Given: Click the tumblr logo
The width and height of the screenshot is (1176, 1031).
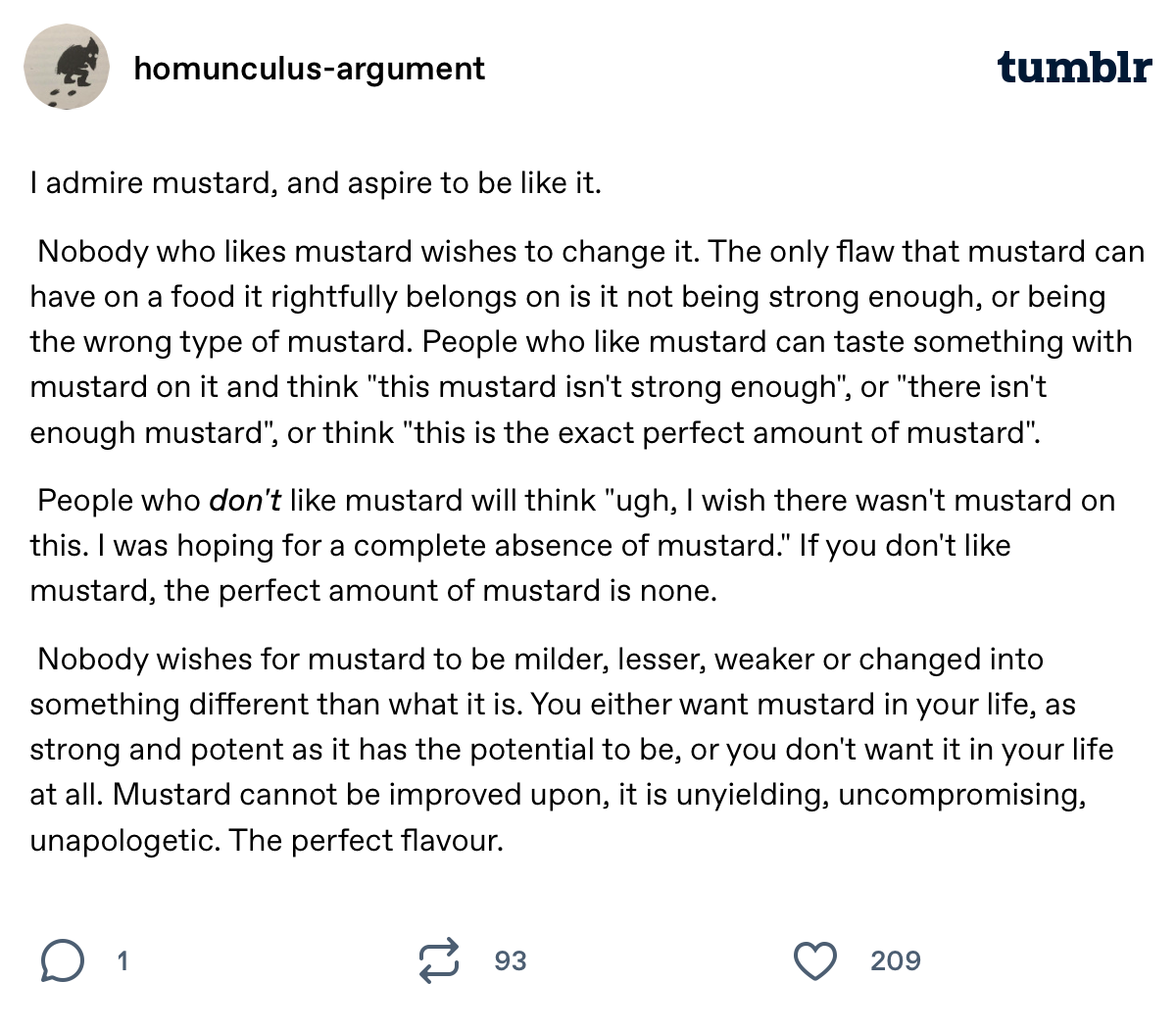Looking at the screenshot, I should tap(1074, 68).
